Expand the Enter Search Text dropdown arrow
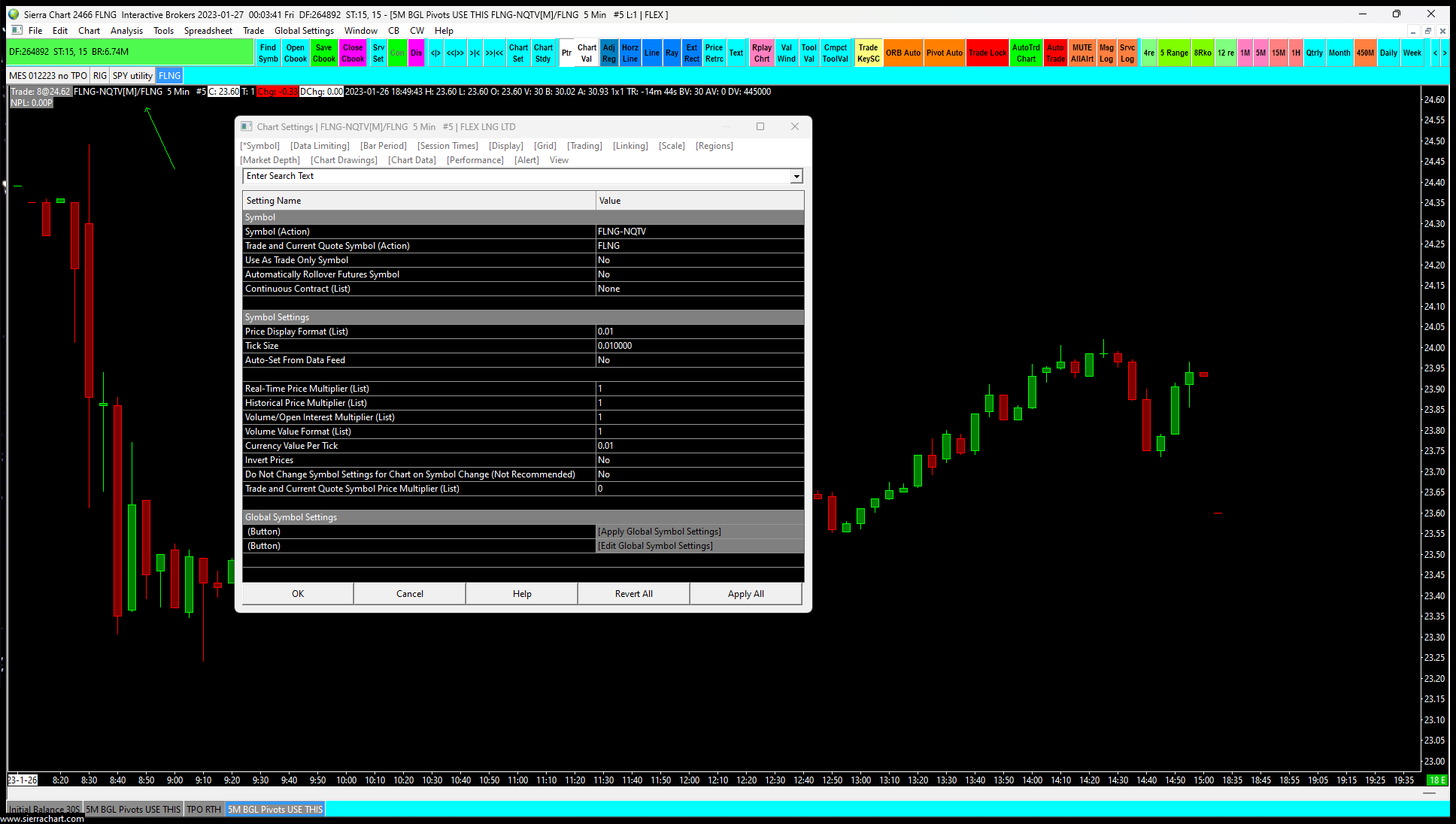 pyautogui.click(x=796, y=177)
